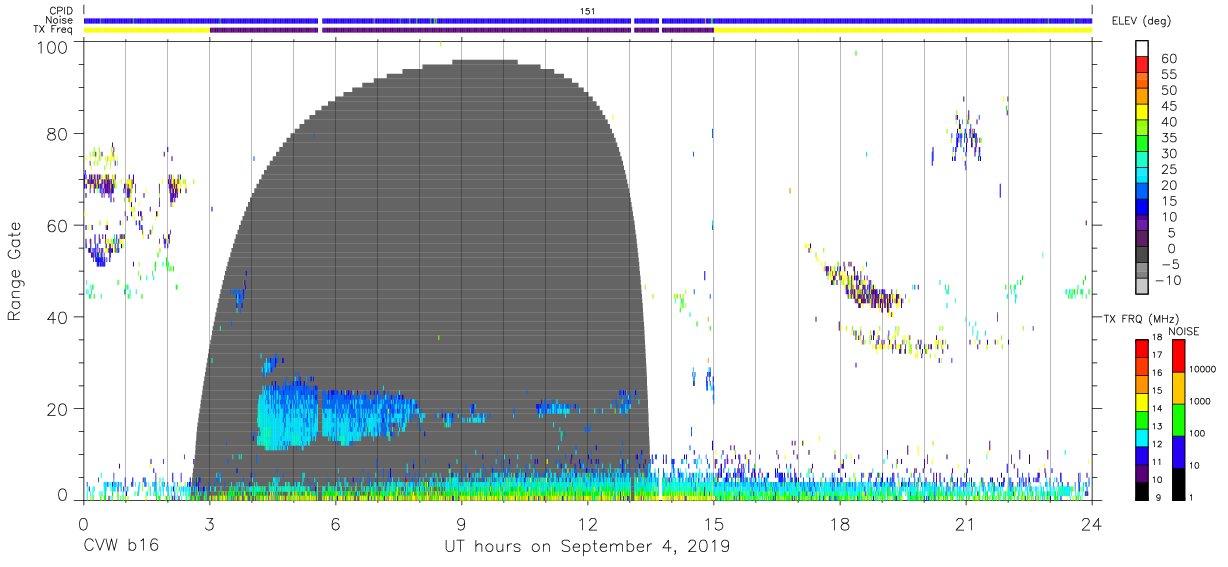Pick the red 55–60 ELEV colorbar segment

click(x=1142, y=66)
